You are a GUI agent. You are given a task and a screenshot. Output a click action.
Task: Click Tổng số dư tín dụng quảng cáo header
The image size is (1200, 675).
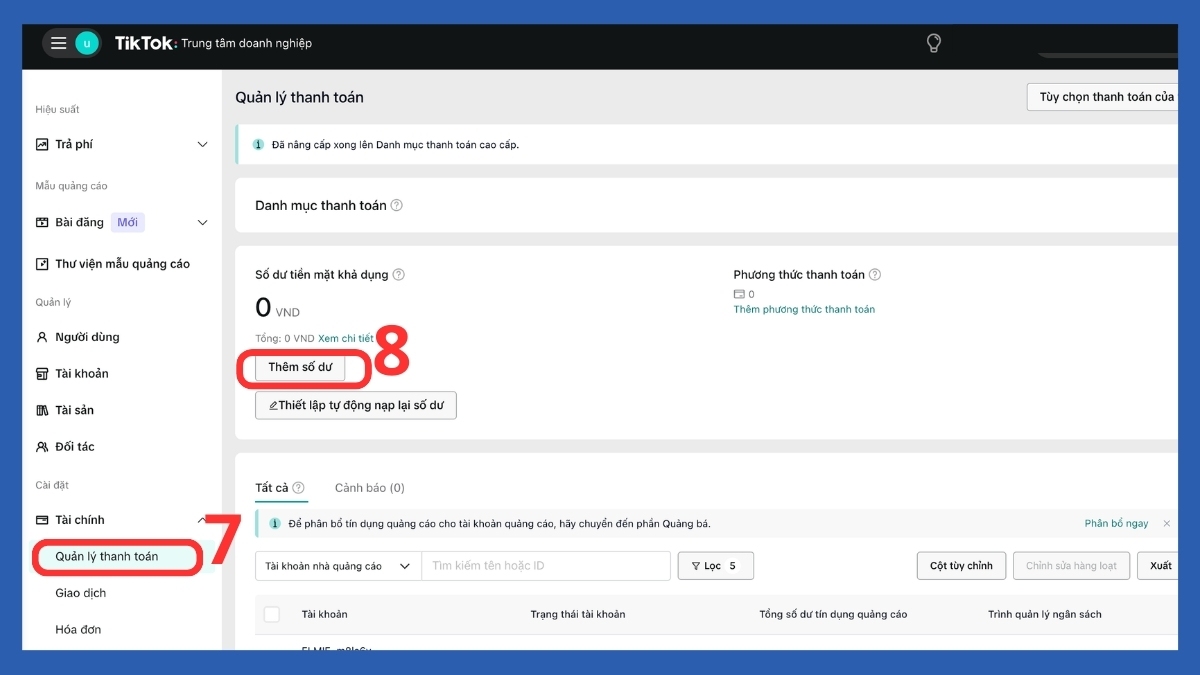pos(833,614)
